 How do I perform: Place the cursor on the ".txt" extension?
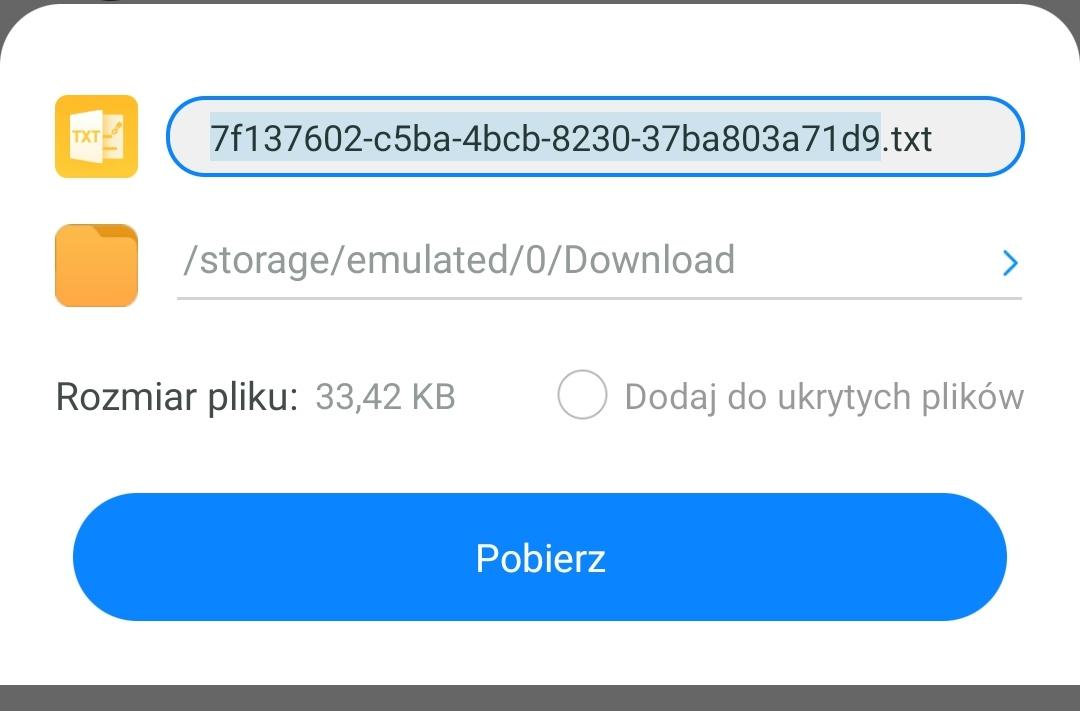click(x=908, y=138)
